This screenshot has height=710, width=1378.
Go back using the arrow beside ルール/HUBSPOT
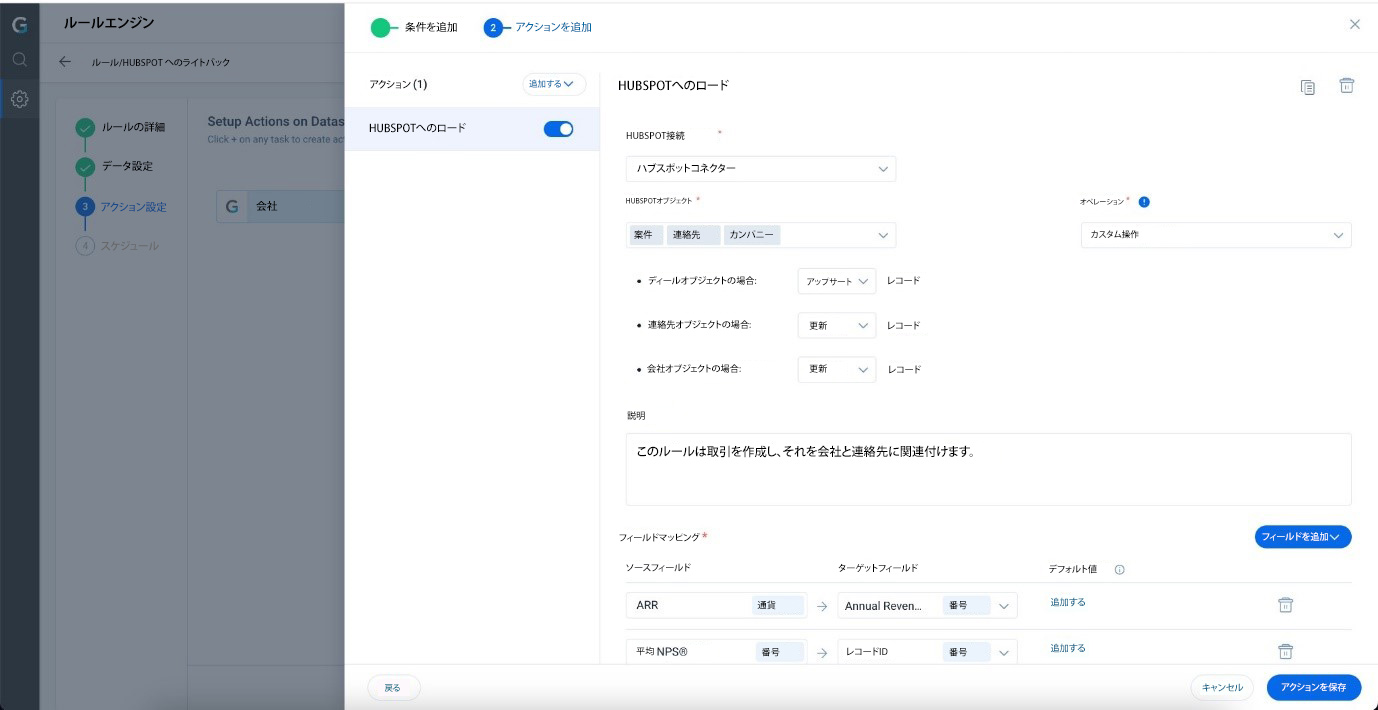(x=65, y=62)
